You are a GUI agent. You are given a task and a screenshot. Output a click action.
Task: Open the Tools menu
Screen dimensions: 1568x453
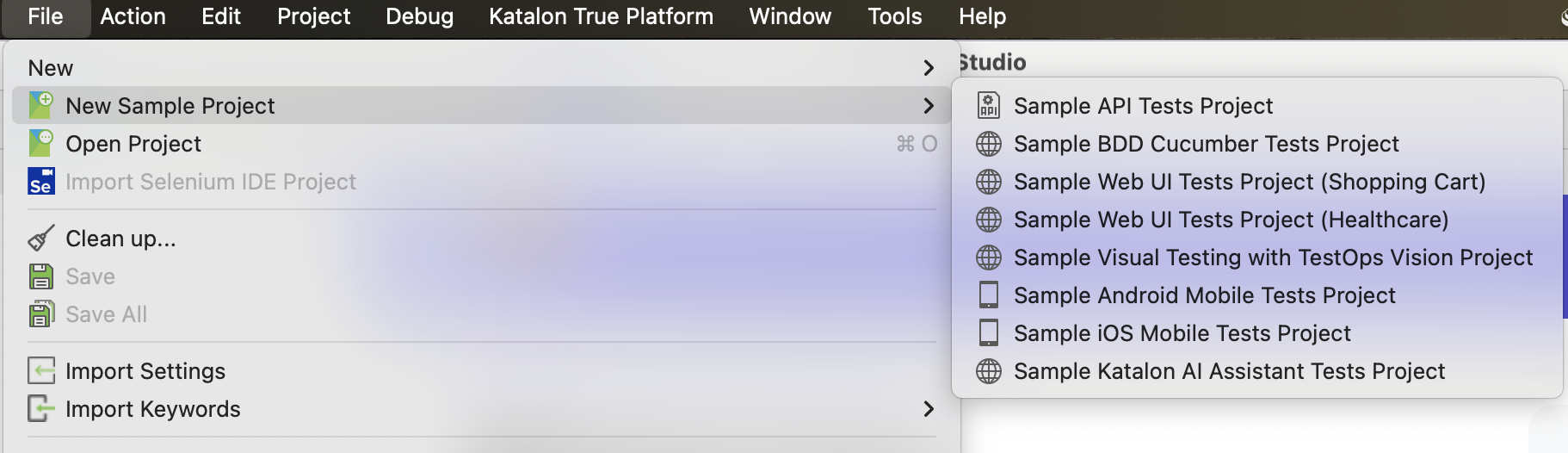coord(894,16)
